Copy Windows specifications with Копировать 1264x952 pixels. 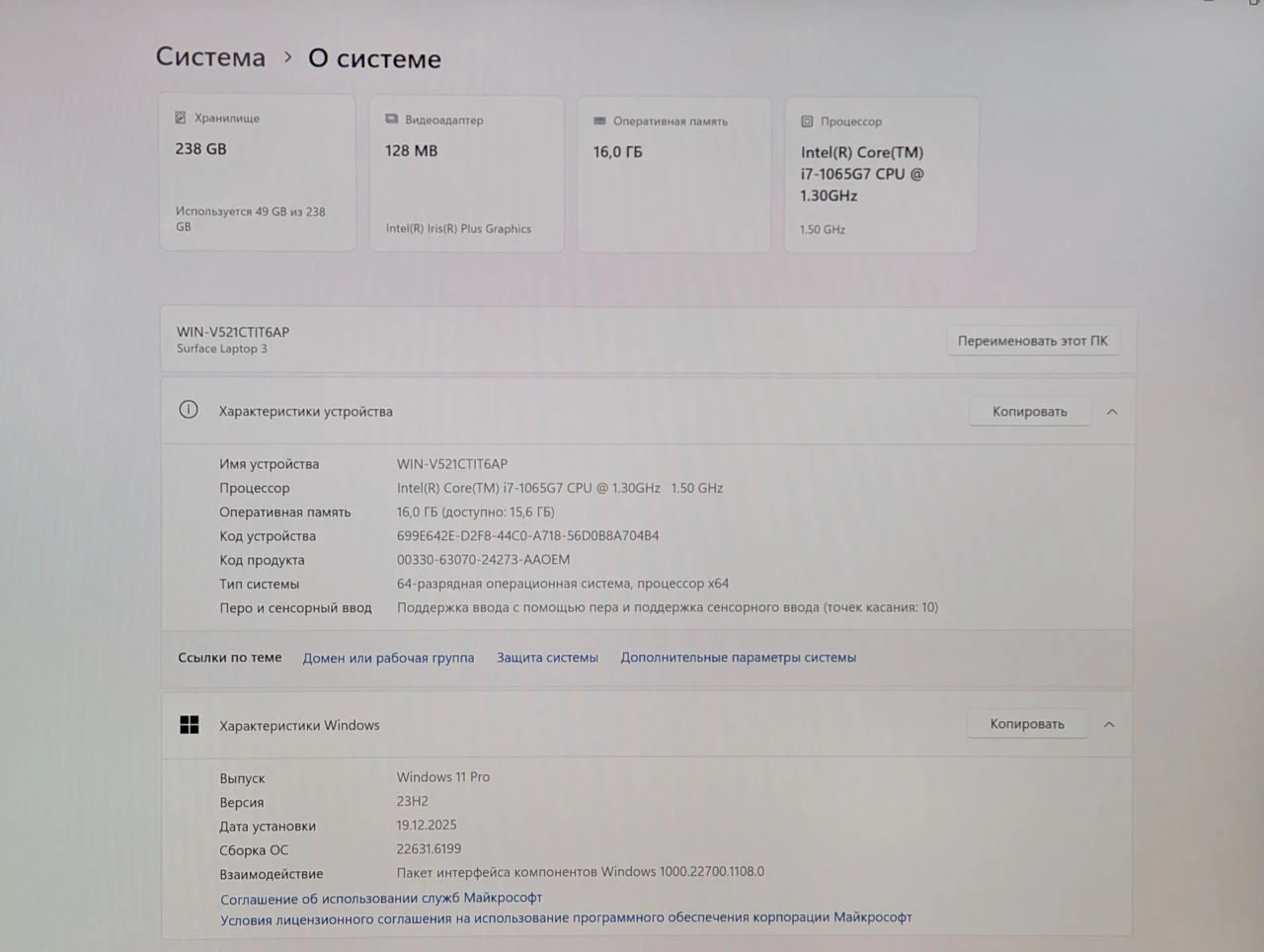coord(1027,724)
